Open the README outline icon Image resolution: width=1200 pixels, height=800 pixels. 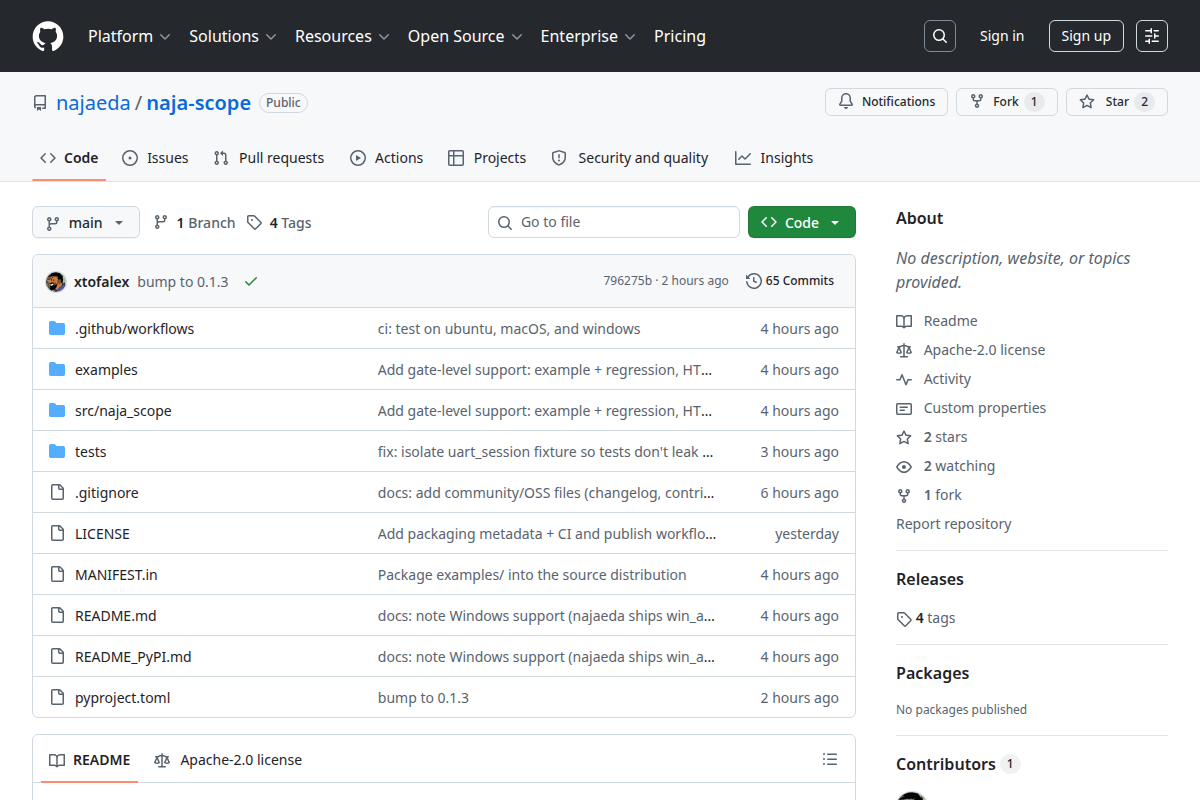pyautogui.click(x=830, y=760)
